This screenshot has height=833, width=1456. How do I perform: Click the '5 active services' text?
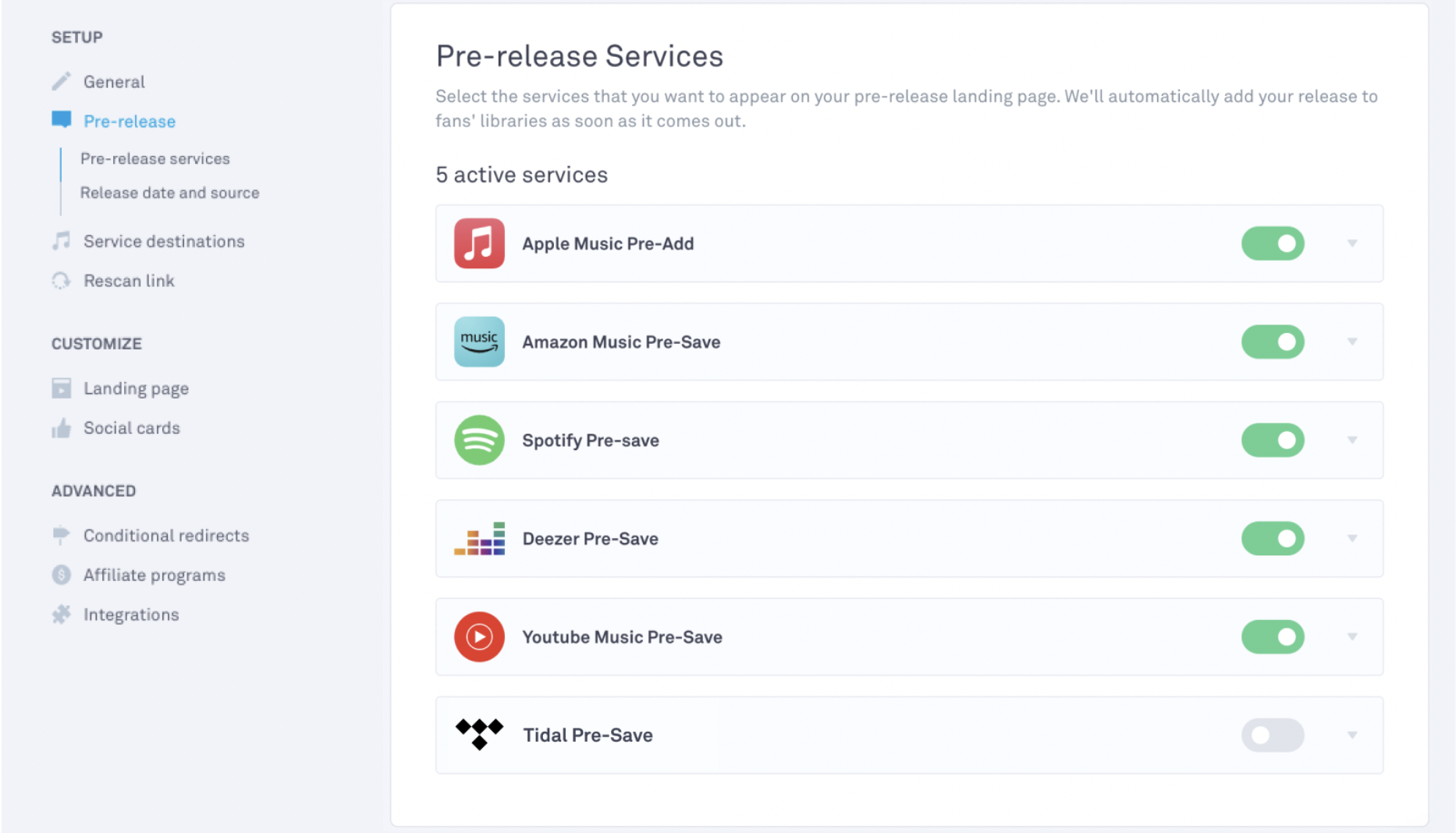(x=521, y=175)
